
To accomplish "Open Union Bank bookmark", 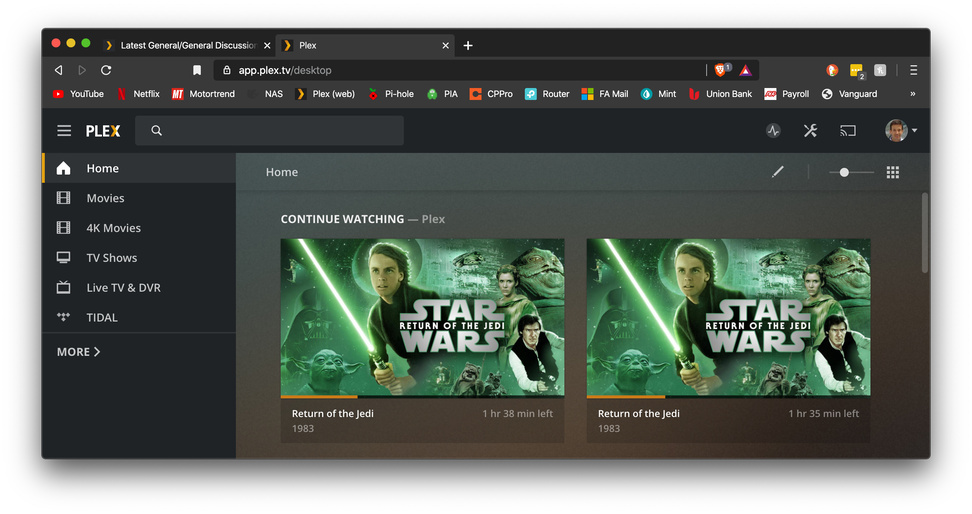I will [720, 94].
